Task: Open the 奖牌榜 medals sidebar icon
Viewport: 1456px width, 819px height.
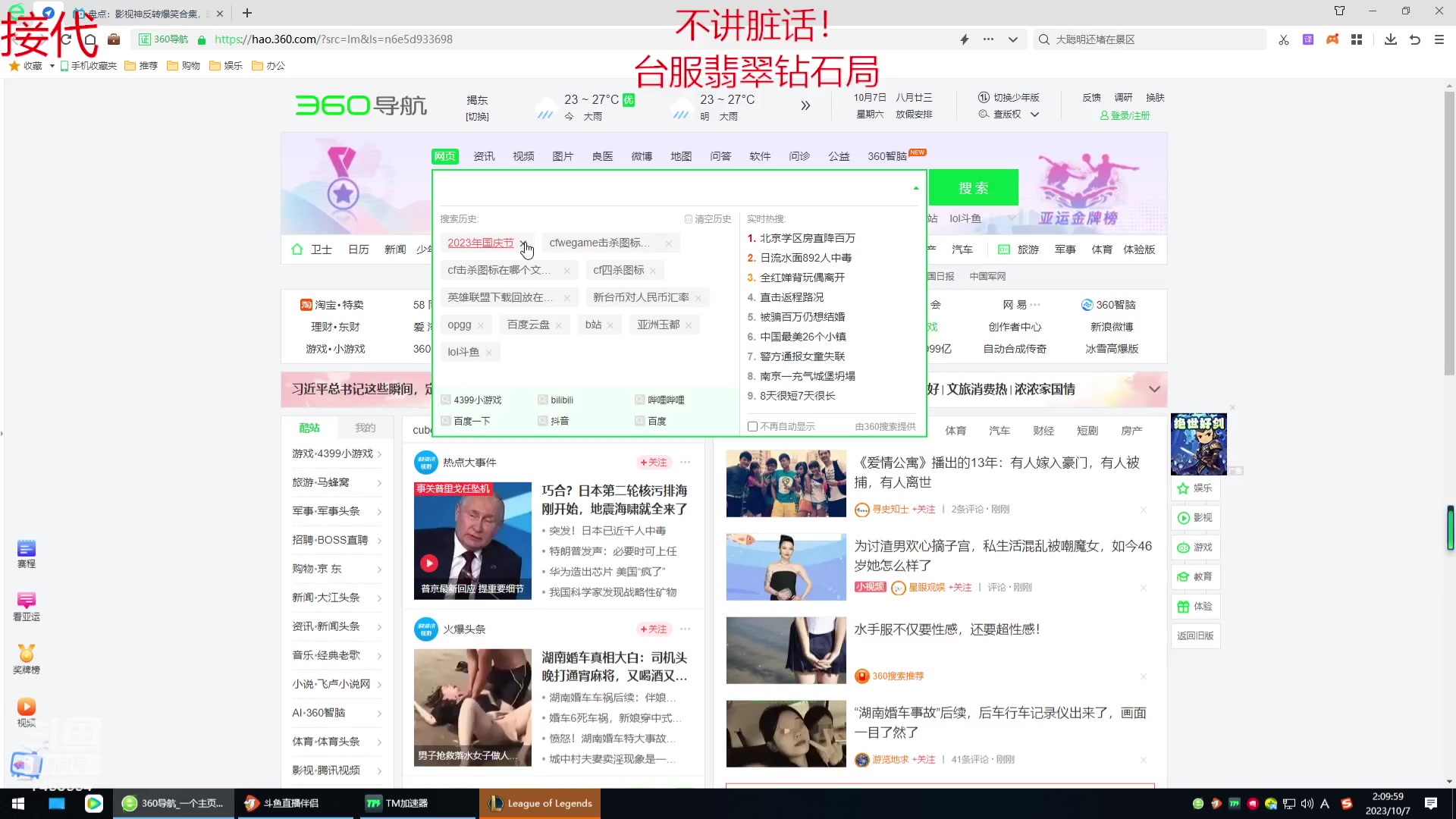Action: [x=26, y=657]
